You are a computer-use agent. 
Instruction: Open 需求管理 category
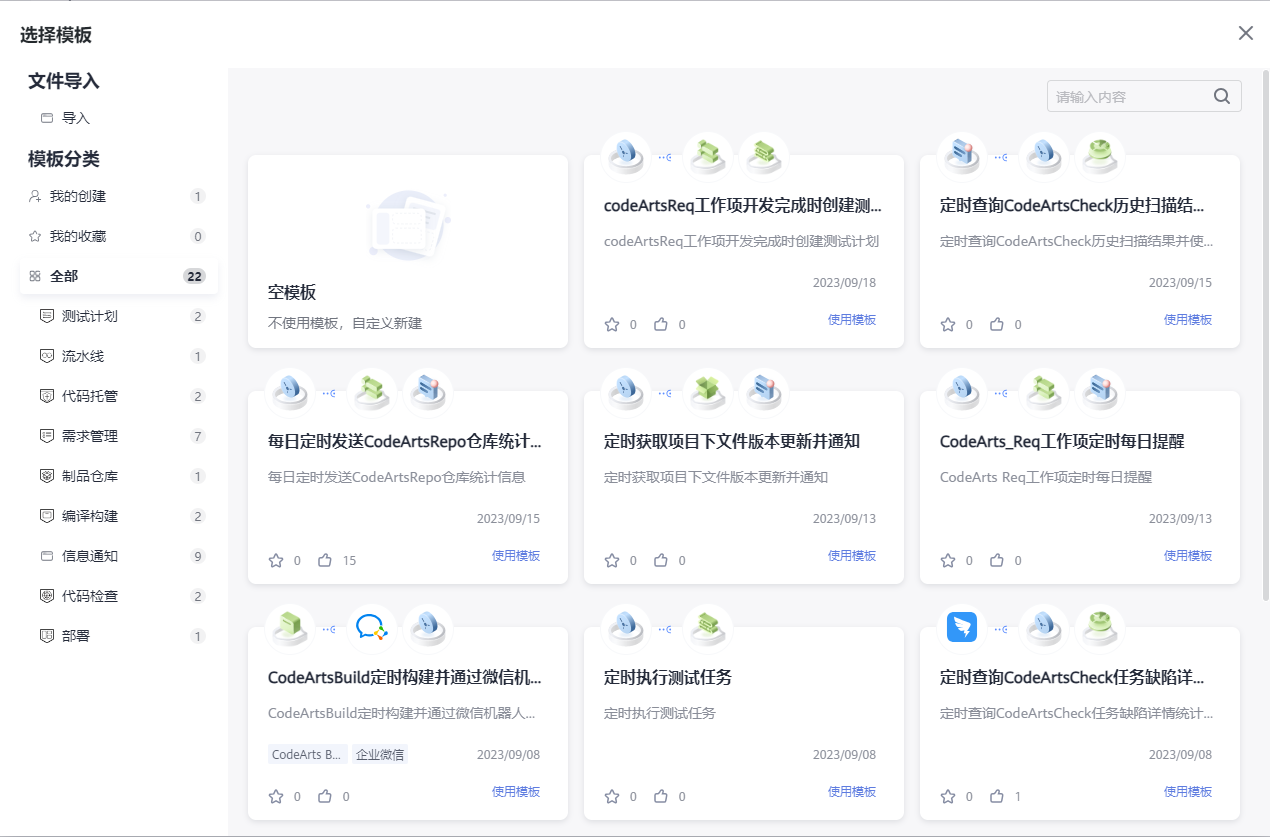[119, 436]
